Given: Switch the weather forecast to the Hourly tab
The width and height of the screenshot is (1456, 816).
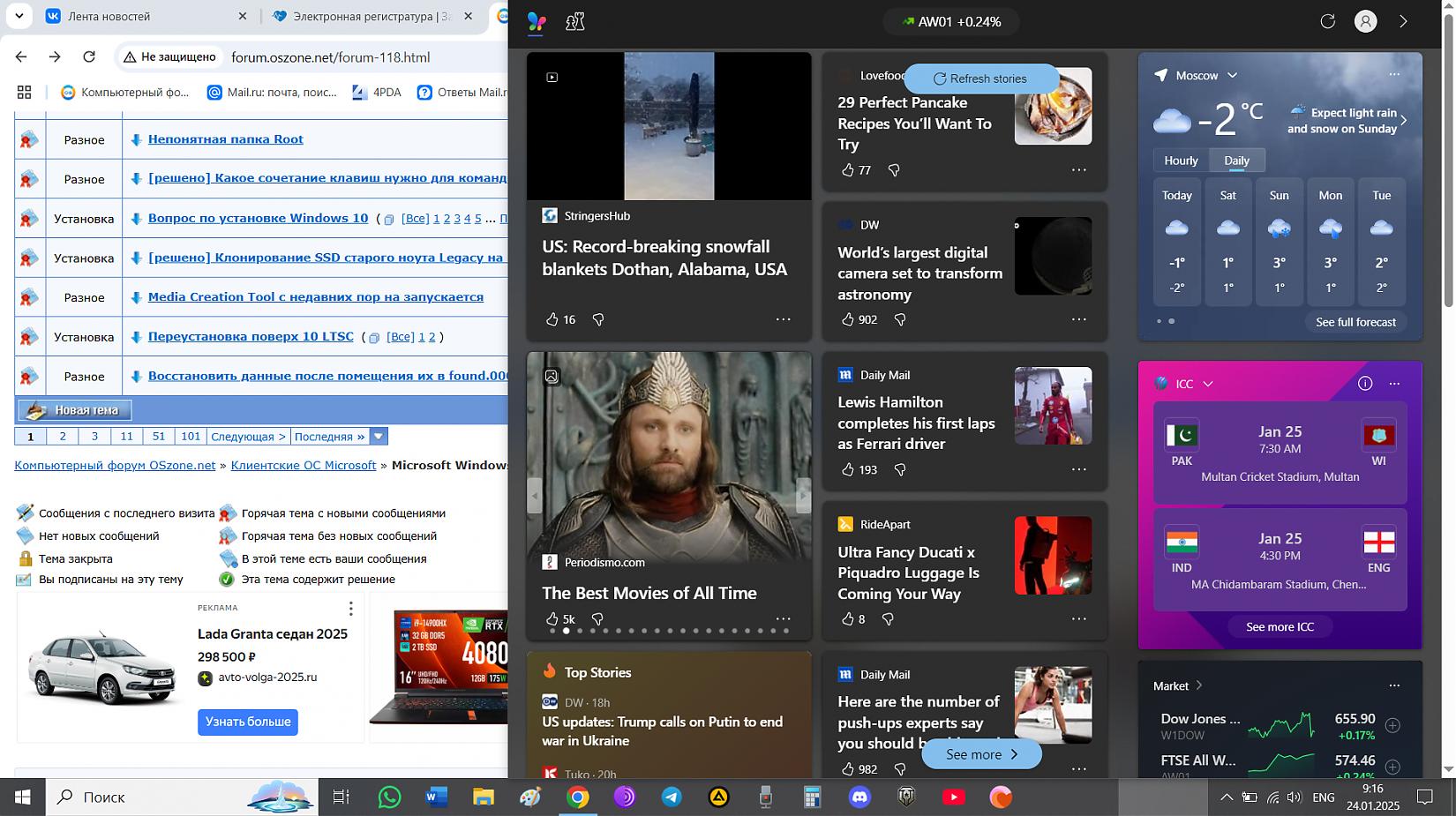Looking at the screenshot, I should pyautogui.click(x=1181, y=161).
